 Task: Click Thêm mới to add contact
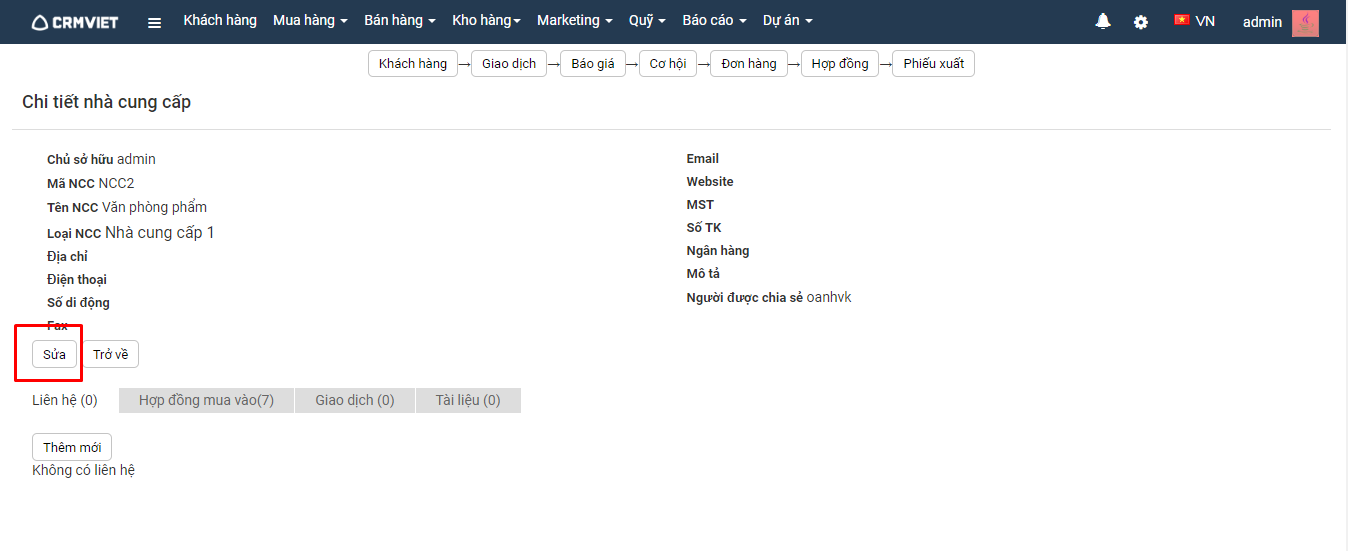pyautogui.click(x=72, y=447)
